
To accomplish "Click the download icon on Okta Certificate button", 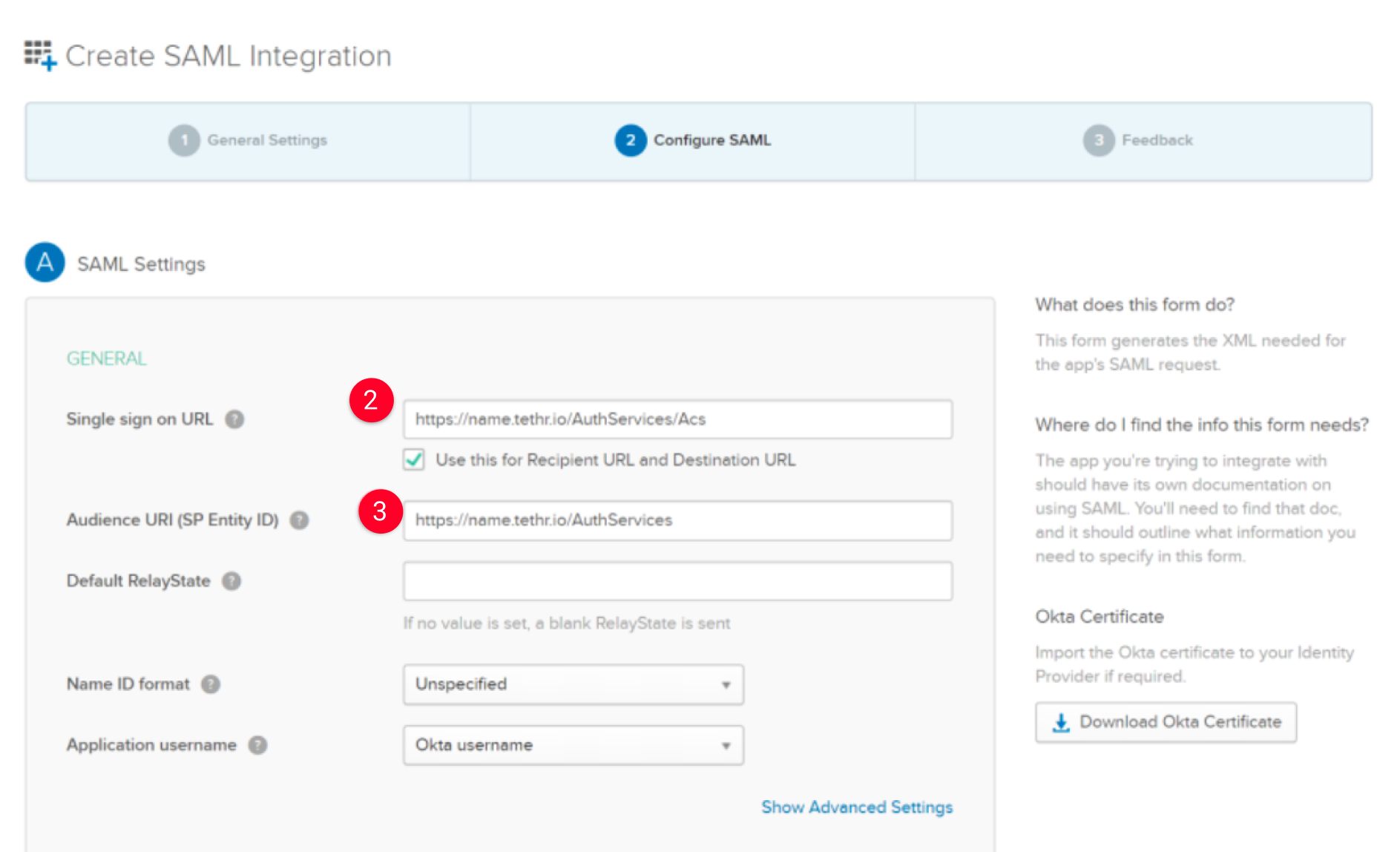I will (1061, 721).
